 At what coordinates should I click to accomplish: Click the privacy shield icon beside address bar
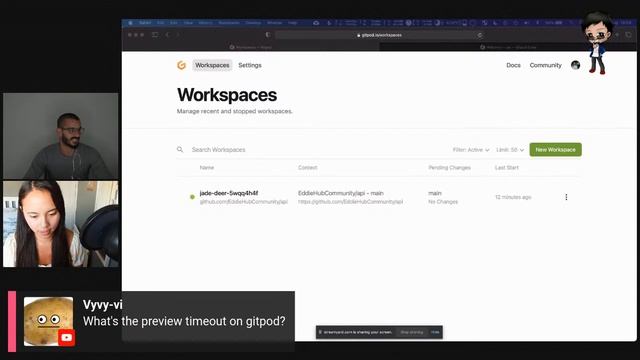pyautogui.click(x=268, y=35)
